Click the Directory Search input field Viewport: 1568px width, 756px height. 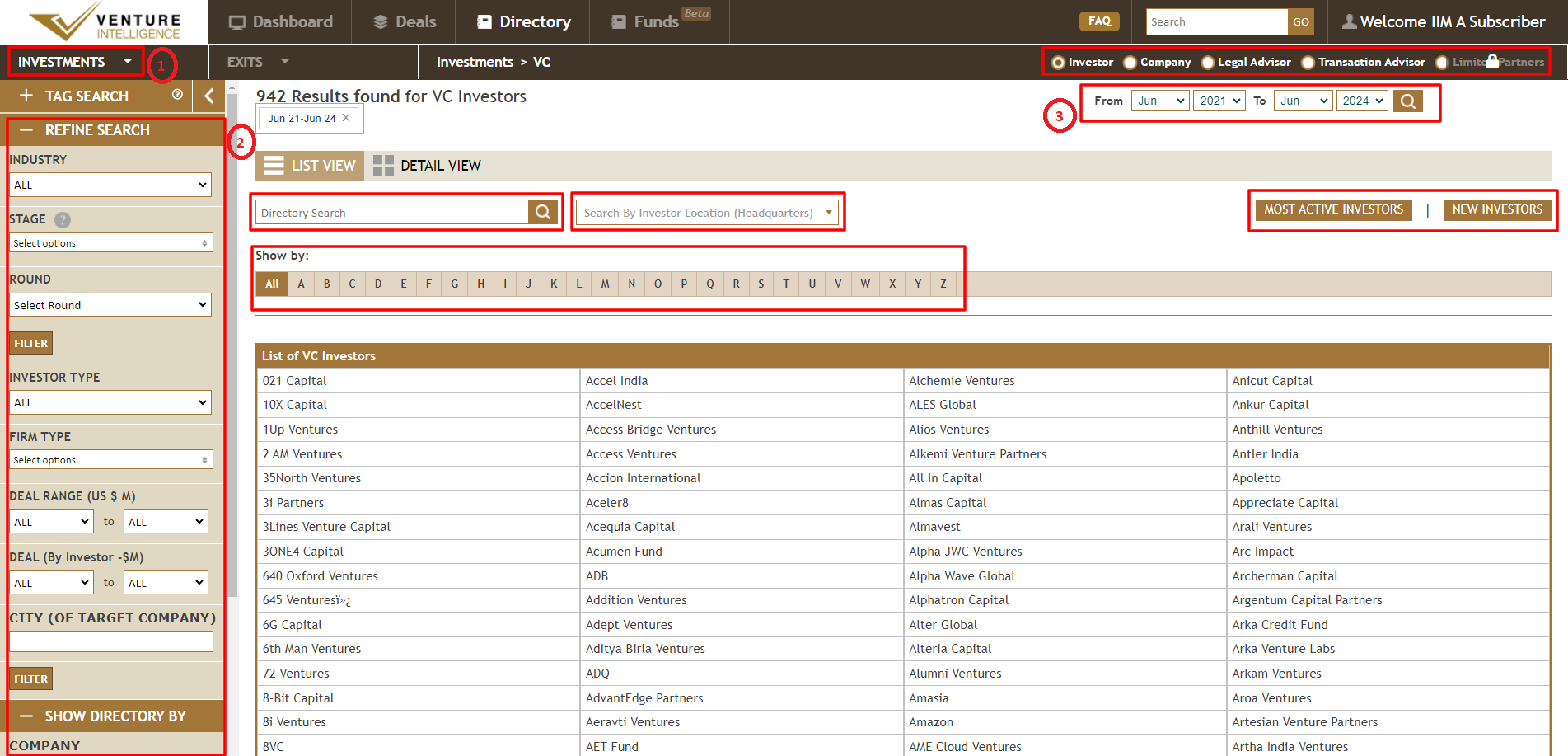(392, 213)
